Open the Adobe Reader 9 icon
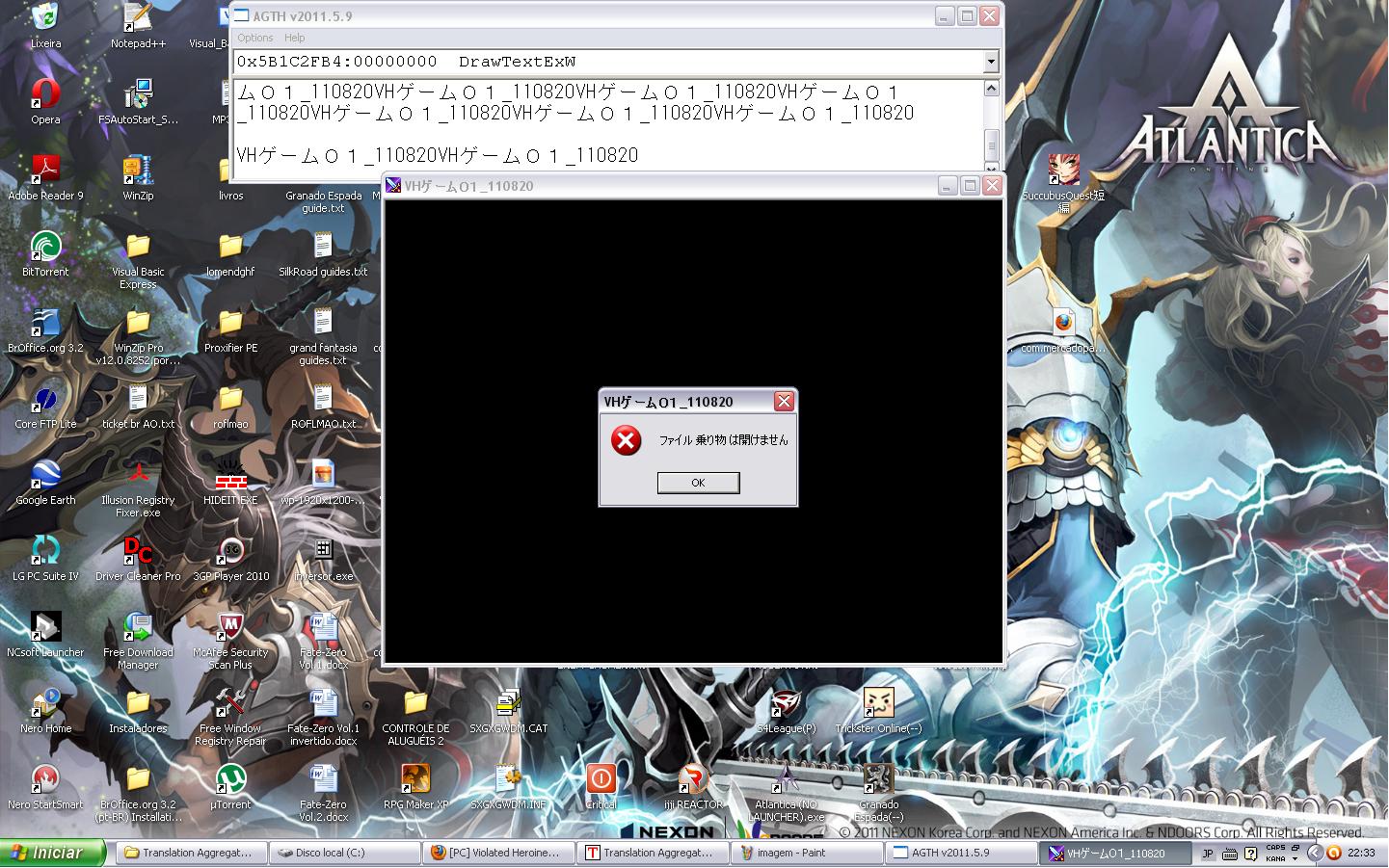 [45, 172]
